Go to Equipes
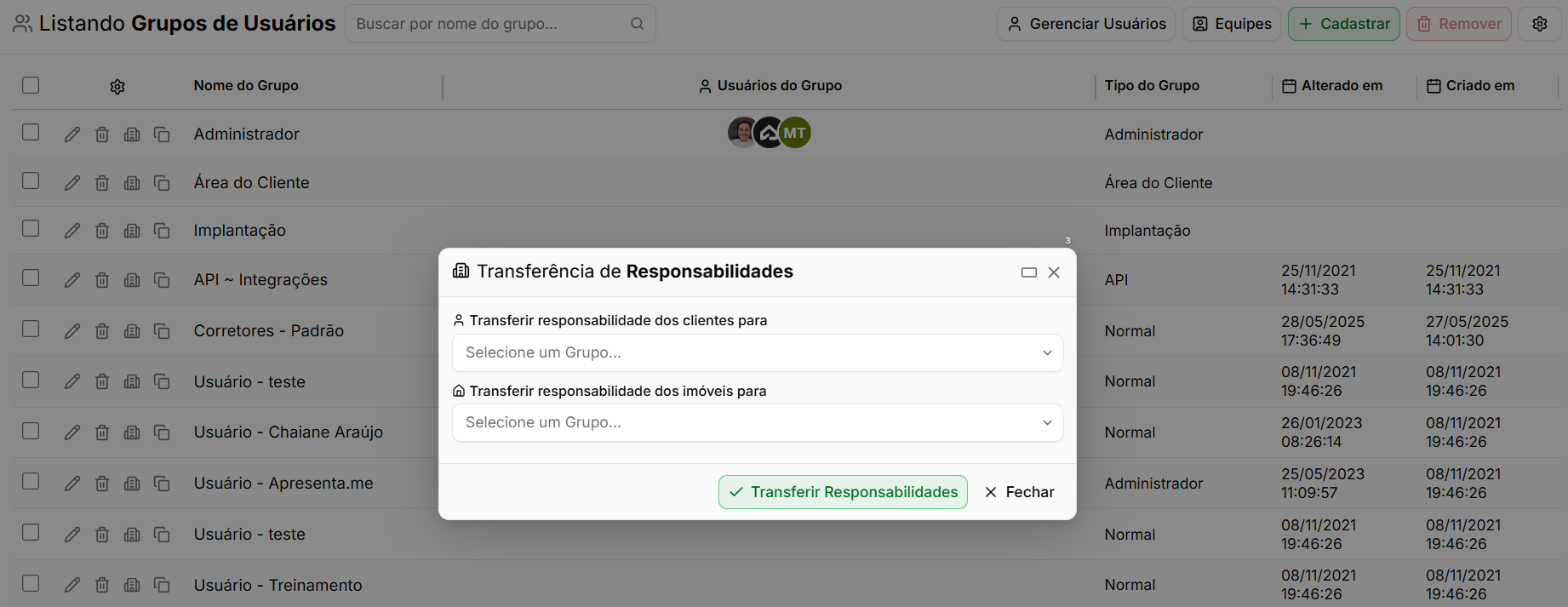 click(x=1232, y=24)
